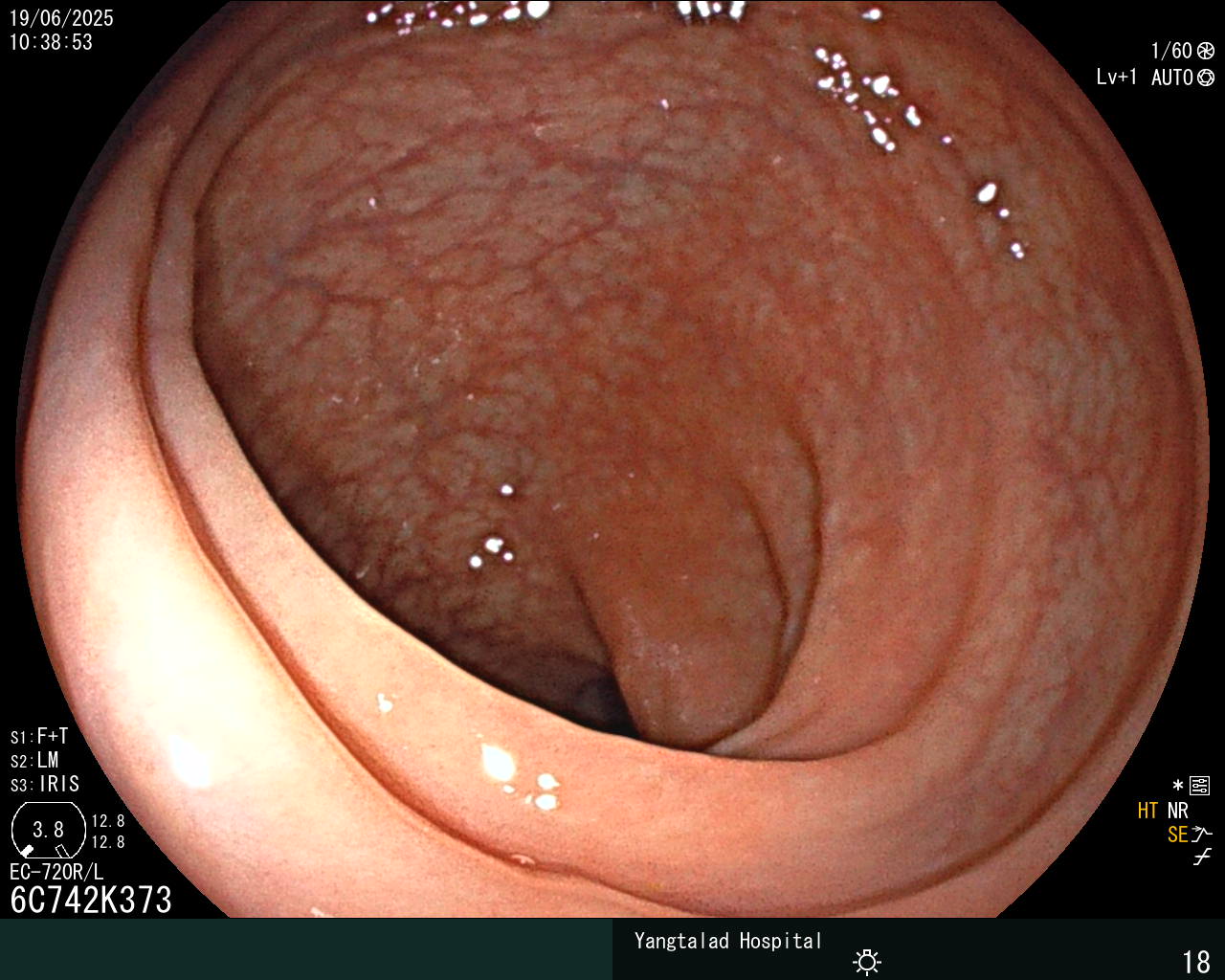This screenshot has width=1225, height=980.
Task: Click the AUTO iris mode label
Action: click(1172, 78)
